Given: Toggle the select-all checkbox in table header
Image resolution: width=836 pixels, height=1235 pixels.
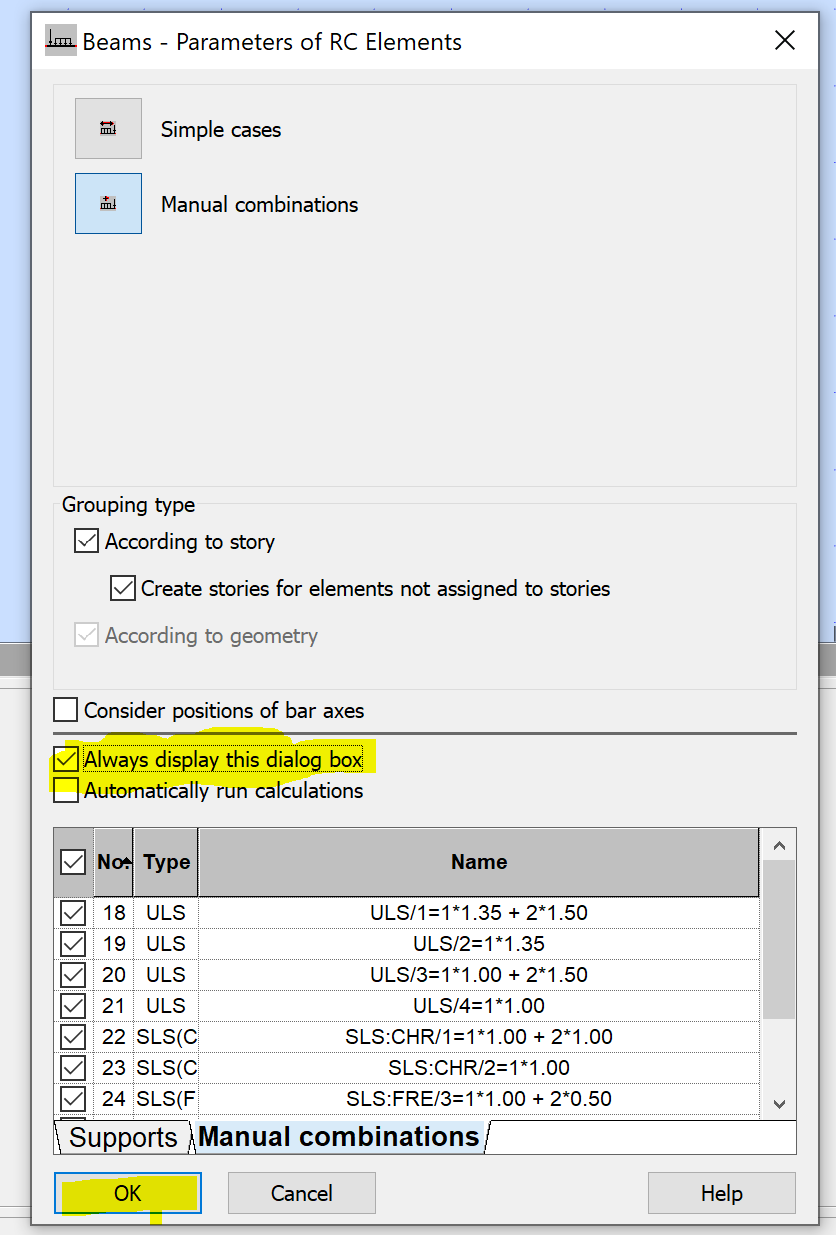Looking at the screenshot, I should point(71,862).
